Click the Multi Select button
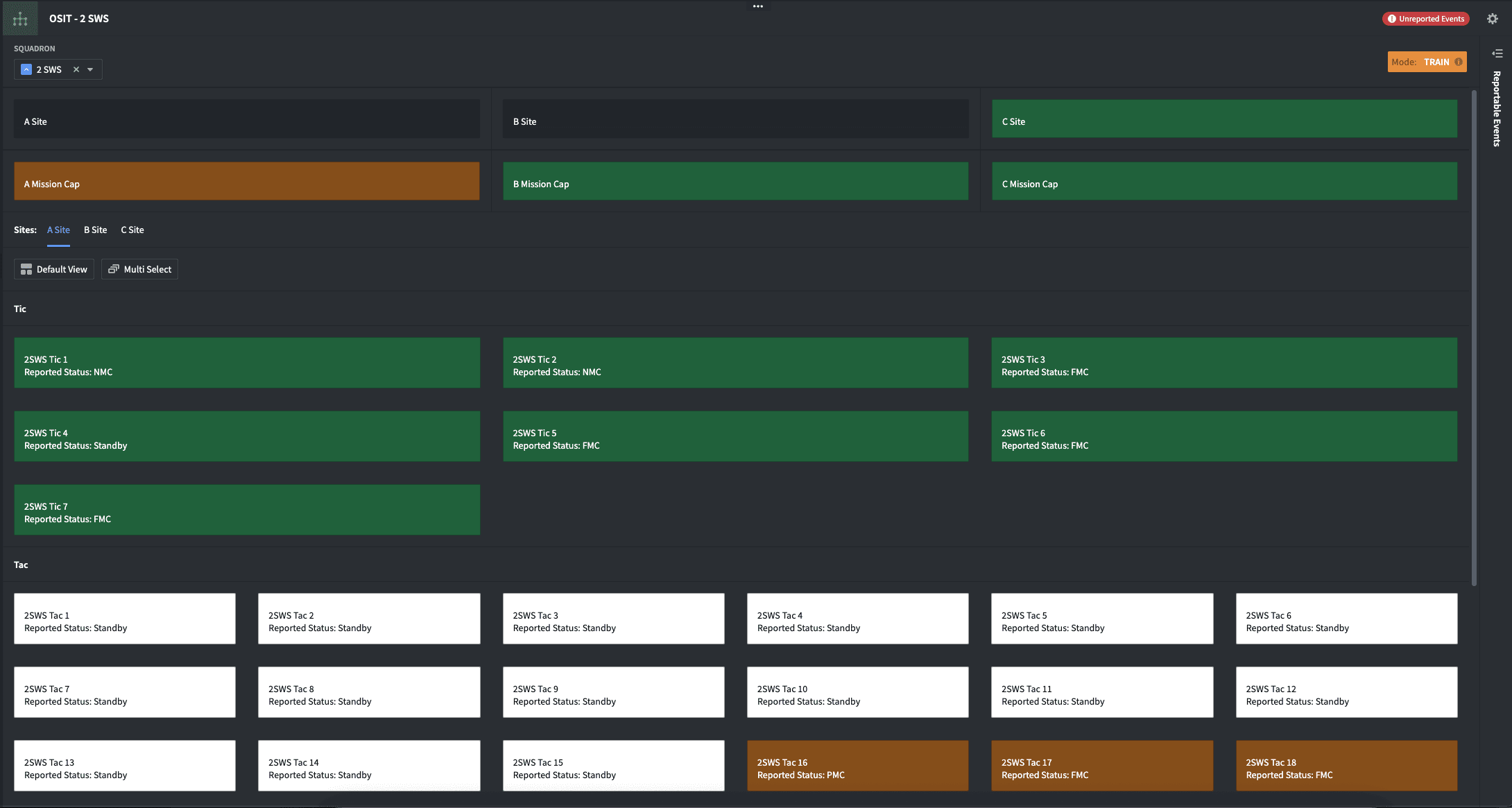 140,269
